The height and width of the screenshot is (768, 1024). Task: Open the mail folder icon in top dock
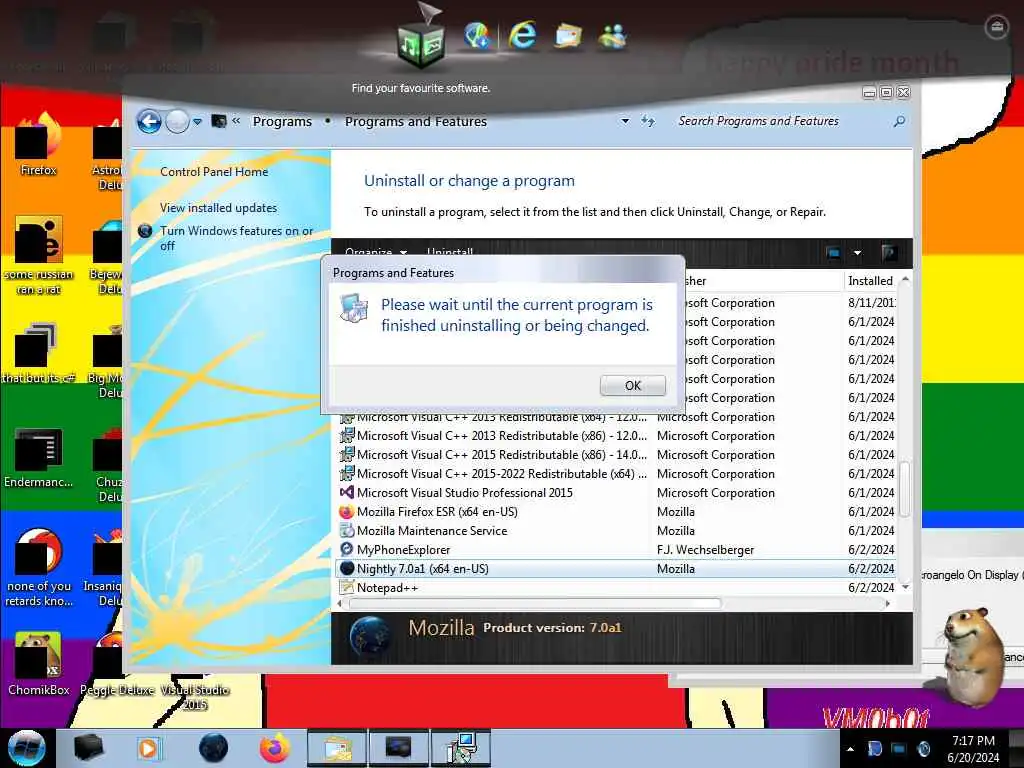click(568, 36)
